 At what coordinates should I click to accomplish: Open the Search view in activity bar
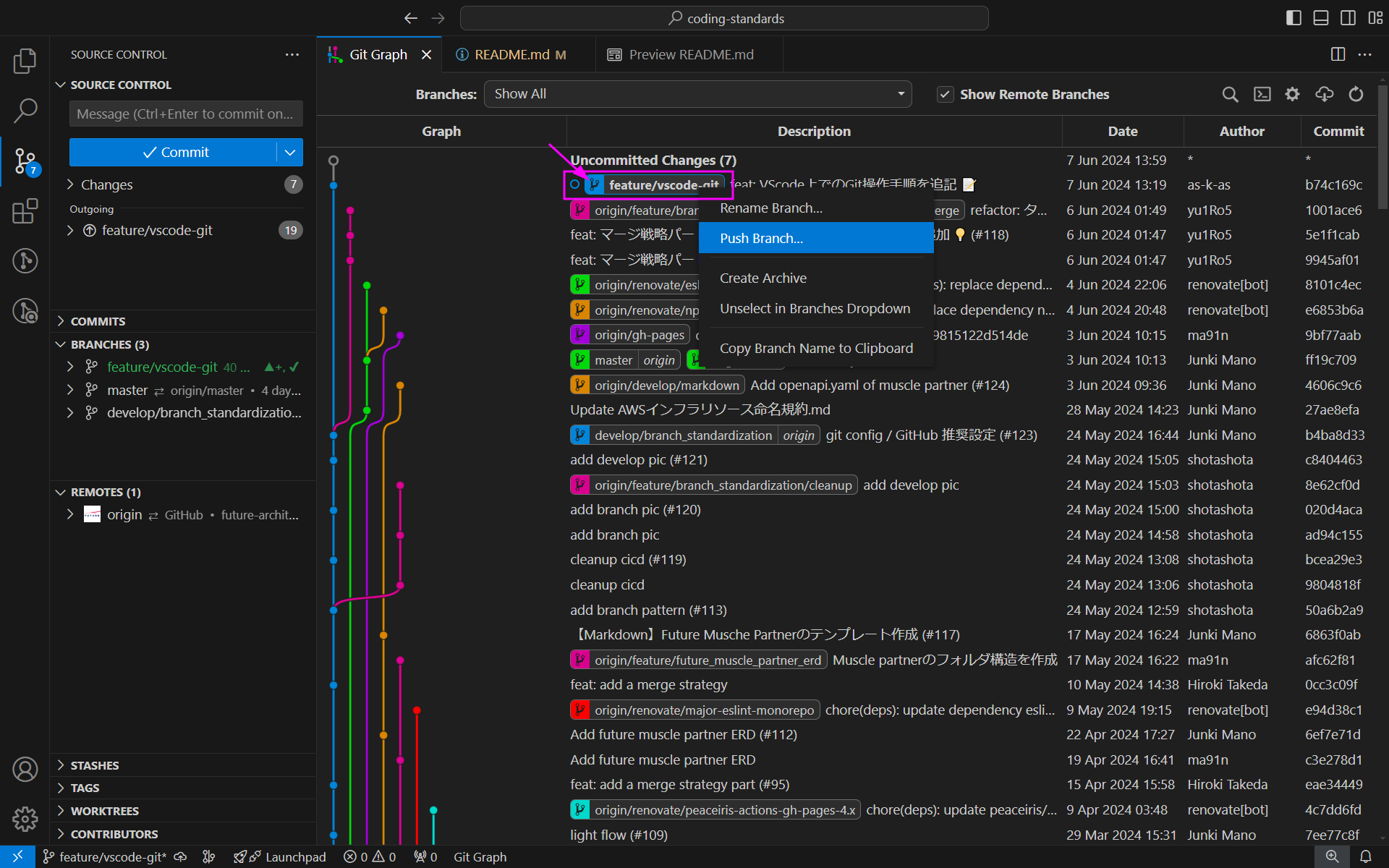pyautogui.click(x=25, y=111)
